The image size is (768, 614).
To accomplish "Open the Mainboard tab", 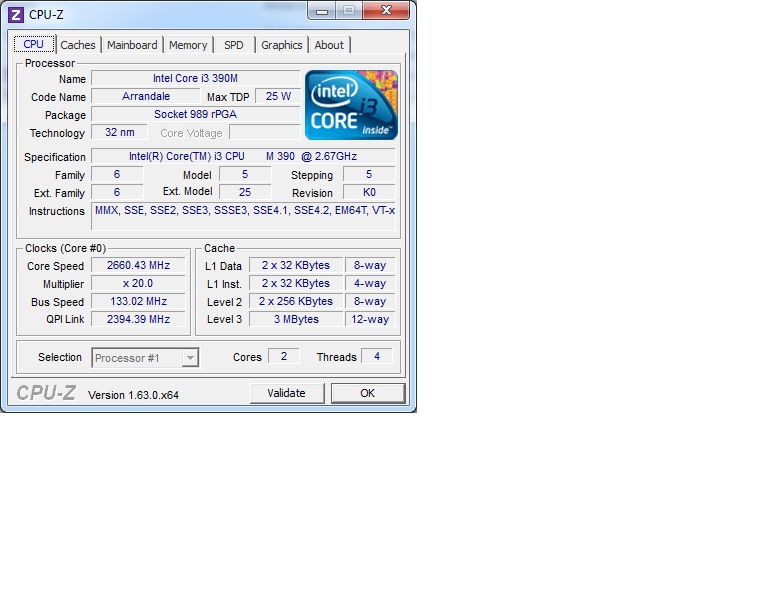I will tap(132, 45).
